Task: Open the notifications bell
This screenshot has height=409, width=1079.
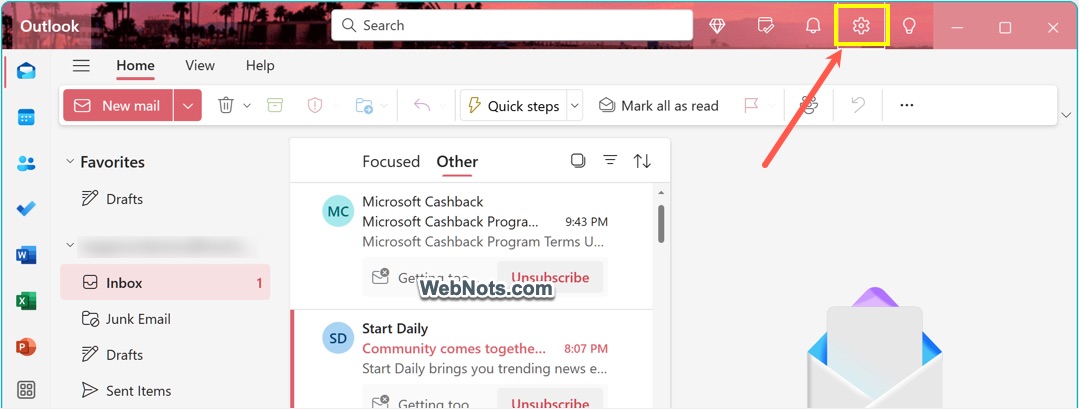Action: click(x=813, y=26)
